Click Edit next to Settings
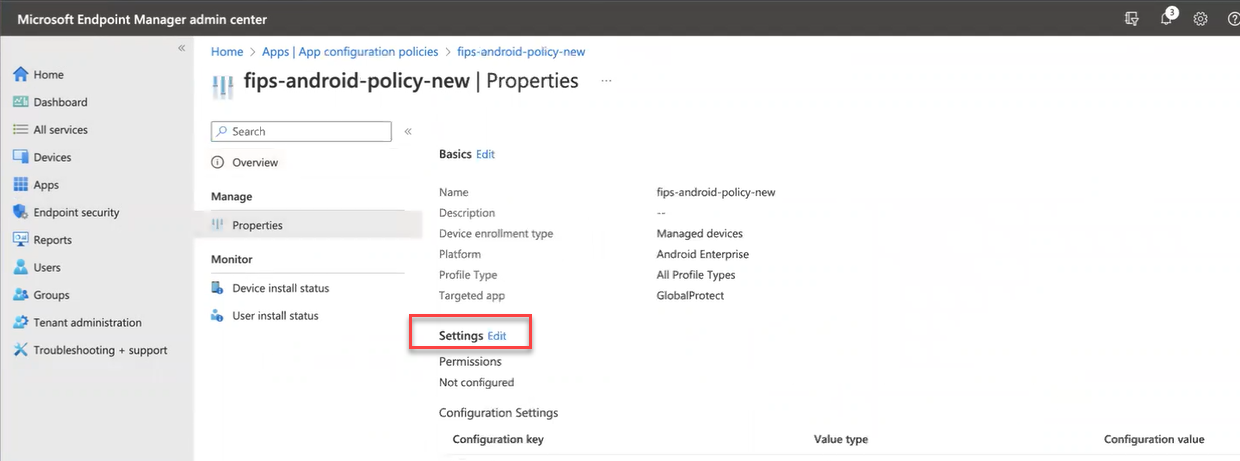The width and height of the screenshot is (1240, 461). (x=497, y=336)
